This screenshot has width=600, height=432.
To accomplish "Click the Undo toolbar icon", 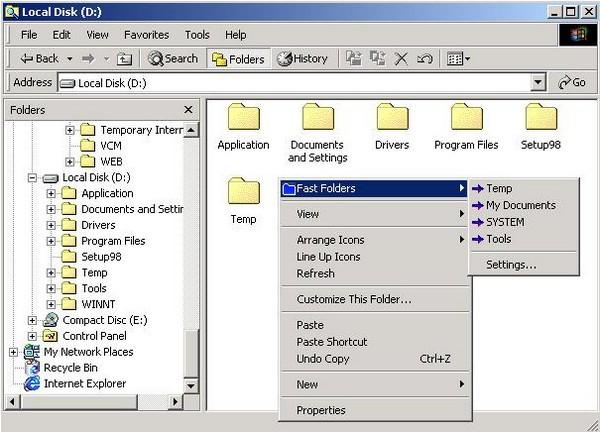I will (423, 59).
